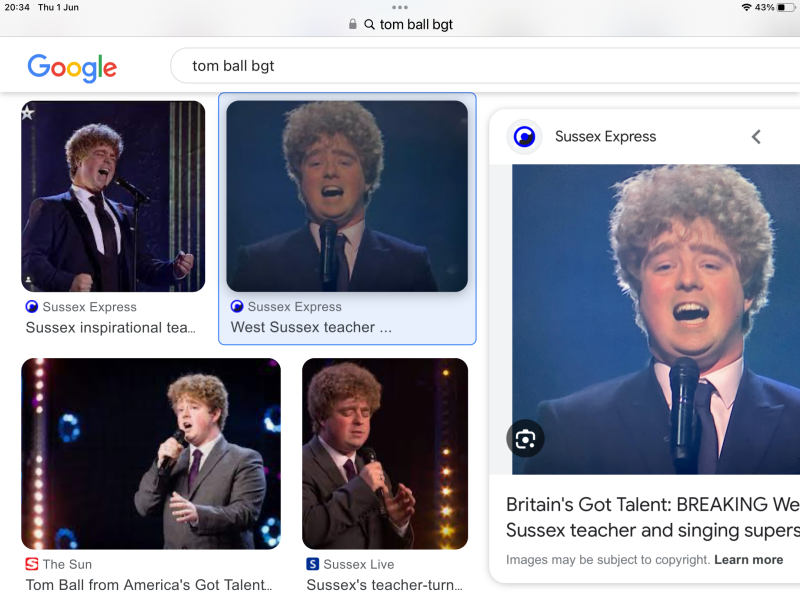Open the 'West Sussex teacher' selected image thumbnail
The height and width of the screenshot is (600, 800).
[347, 196]
